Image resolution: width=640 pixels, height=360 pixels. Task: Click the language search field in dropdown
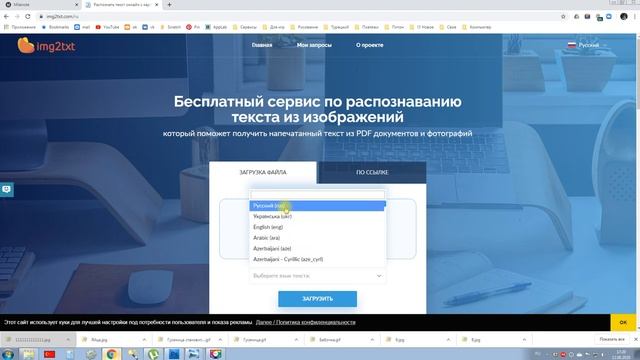[x=318, y=195]
